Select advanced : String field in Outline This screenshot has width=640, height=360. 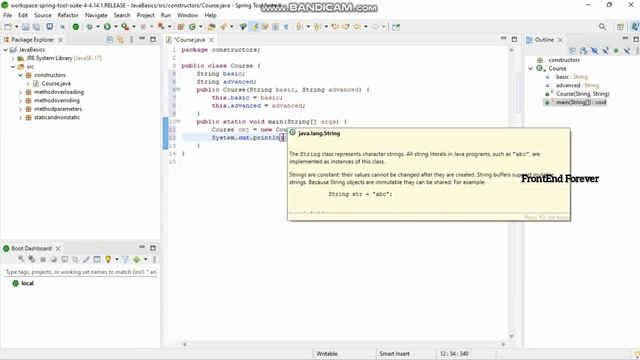(577, 85)
